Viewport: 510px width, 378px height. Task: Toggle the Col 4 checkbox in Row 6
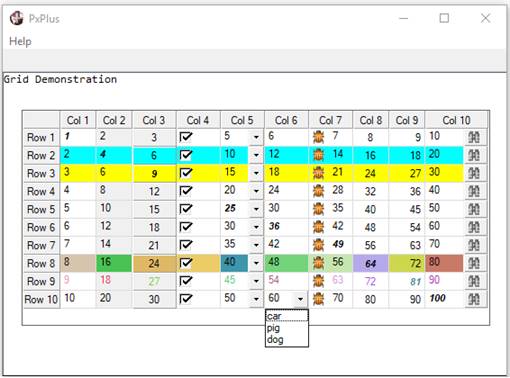click(186, 227)
